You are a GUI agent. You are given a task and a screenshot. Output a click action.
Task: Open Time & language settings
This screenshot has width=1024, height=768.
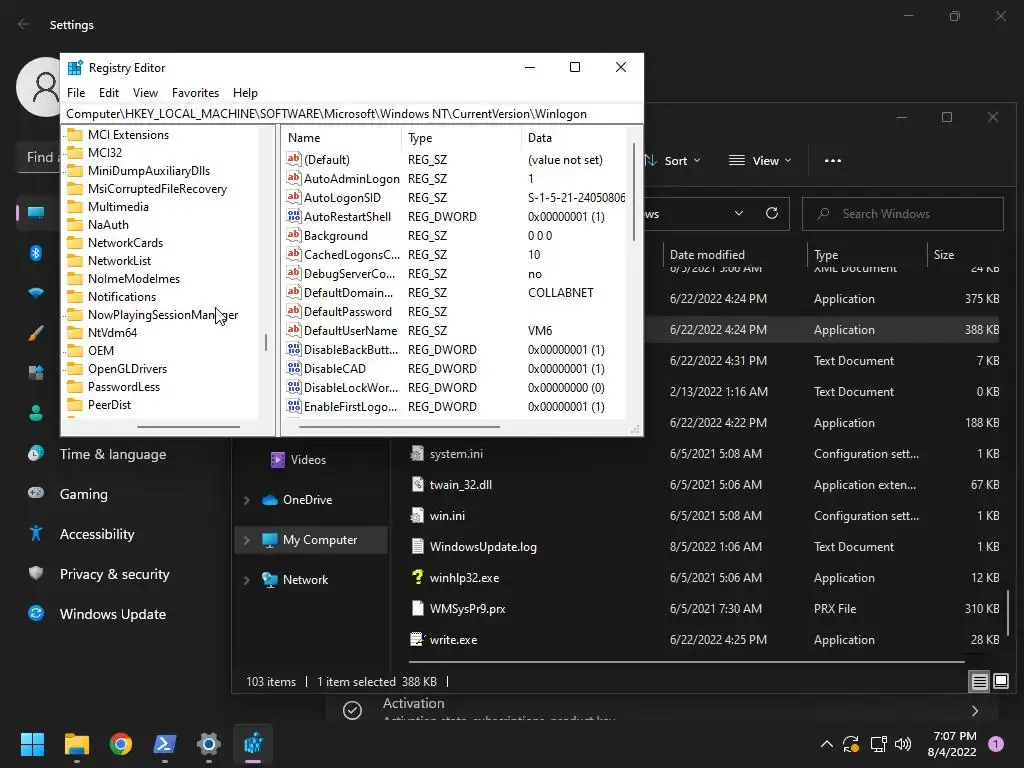pyautogui.click(x=113, y=455)
